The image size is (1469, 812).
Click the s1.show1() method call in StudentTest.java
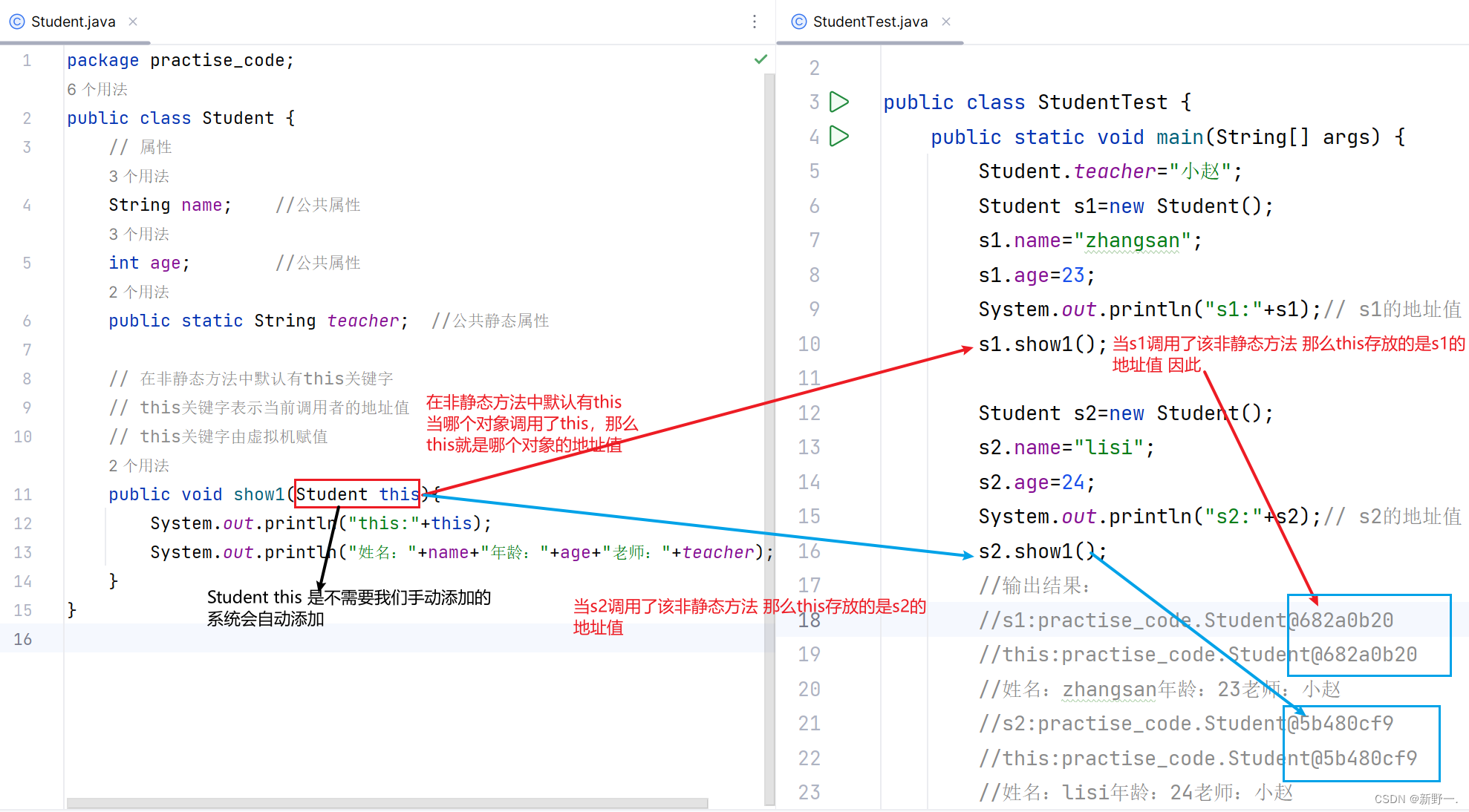click(1040, 344)
